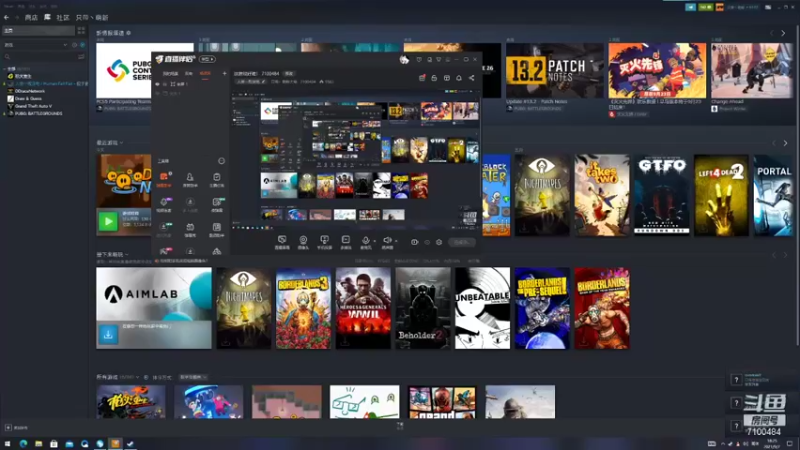Open the 游戏 category dropdown in sidebar

click(x=35, y=45)
